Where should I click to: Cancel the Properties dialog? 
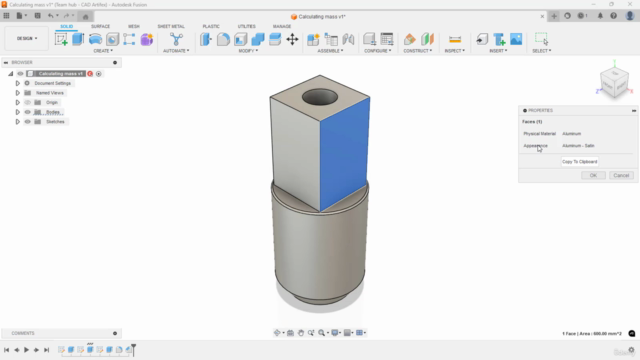(x=621, y=175)
